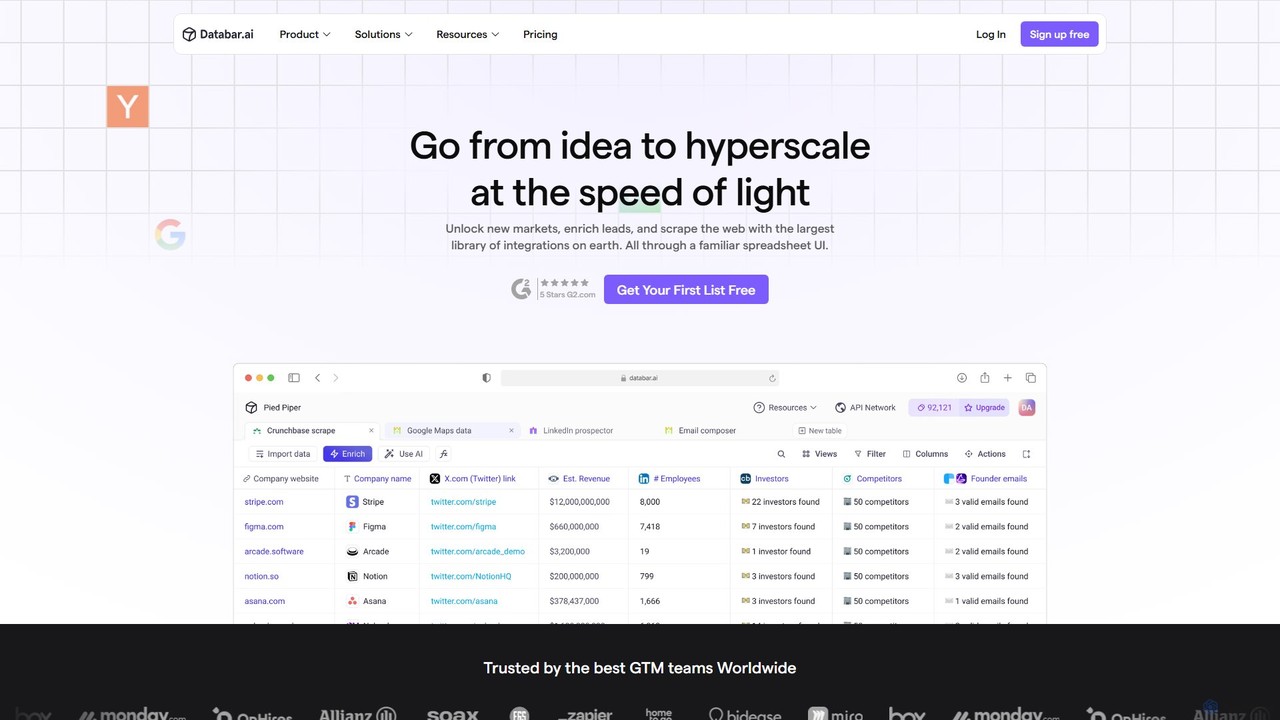Click the twitter.com/figma link

click(463, 527)
